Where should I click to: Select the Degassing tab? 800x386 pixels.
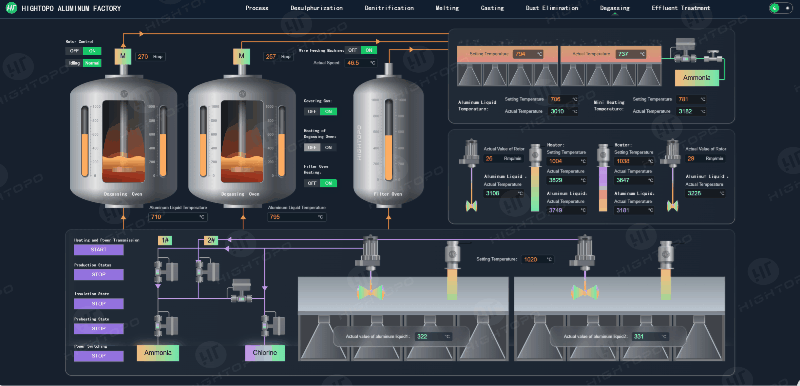point(615,8)
